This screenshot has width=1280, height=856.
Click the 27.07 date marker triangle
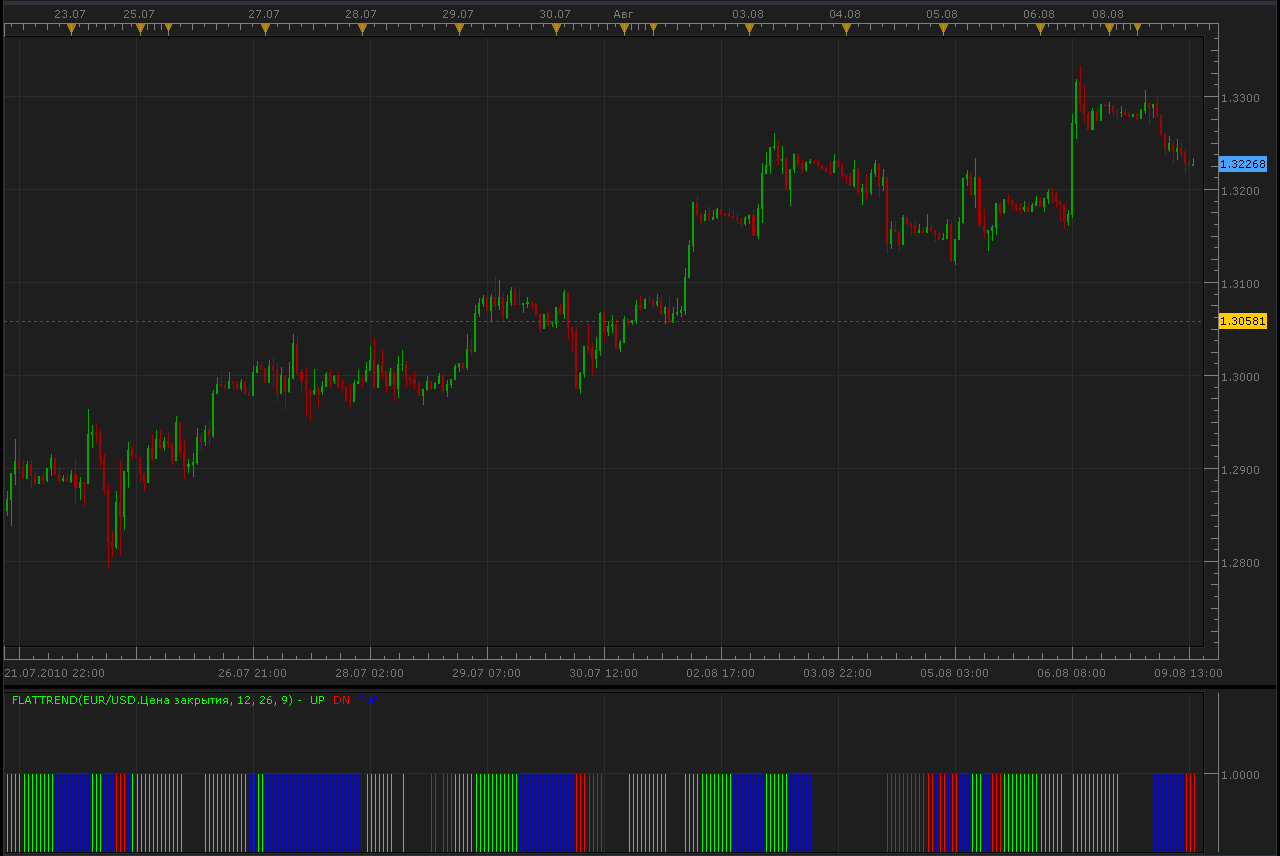pos(266,29)
